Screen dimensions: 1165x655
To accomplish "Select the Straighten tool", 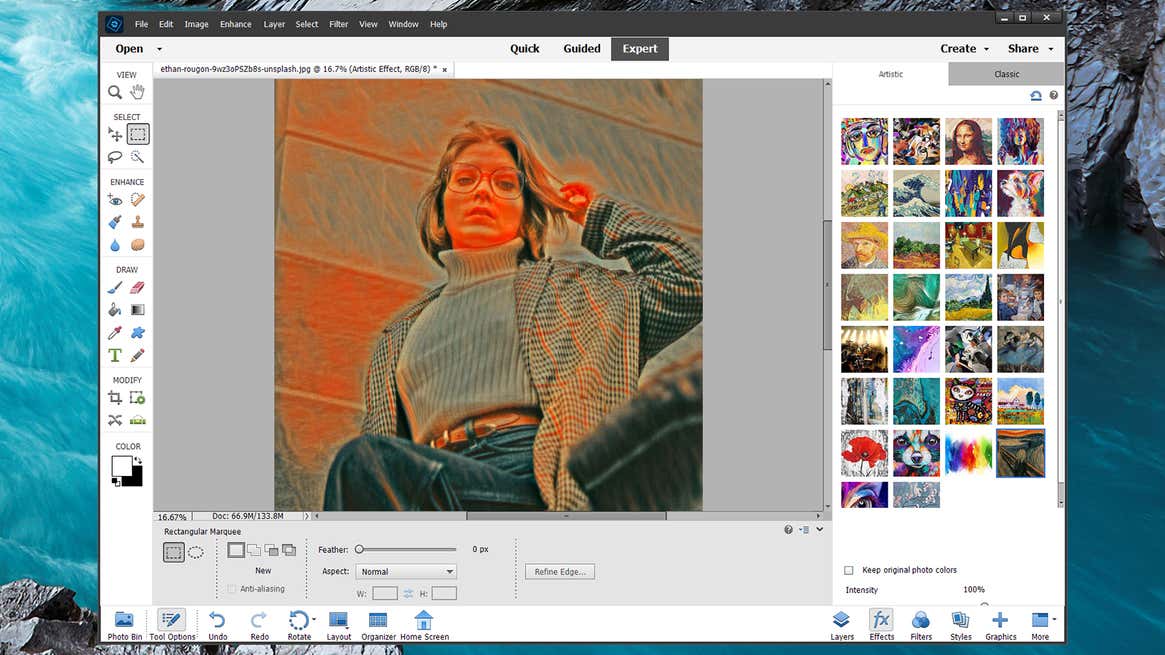I will coord(137,420).
